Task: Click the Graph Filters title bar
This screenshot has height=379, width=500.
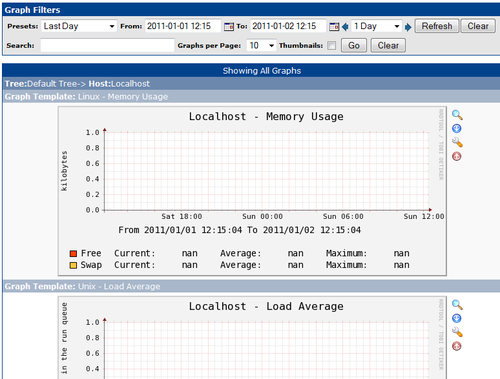Action: (x=251, y=10)
